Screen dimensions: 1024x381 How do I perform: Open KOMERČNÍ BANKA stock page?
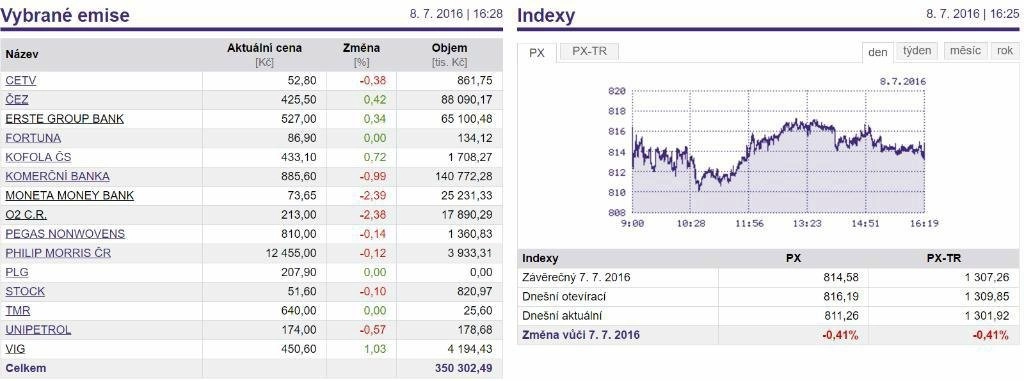[57, 176]
